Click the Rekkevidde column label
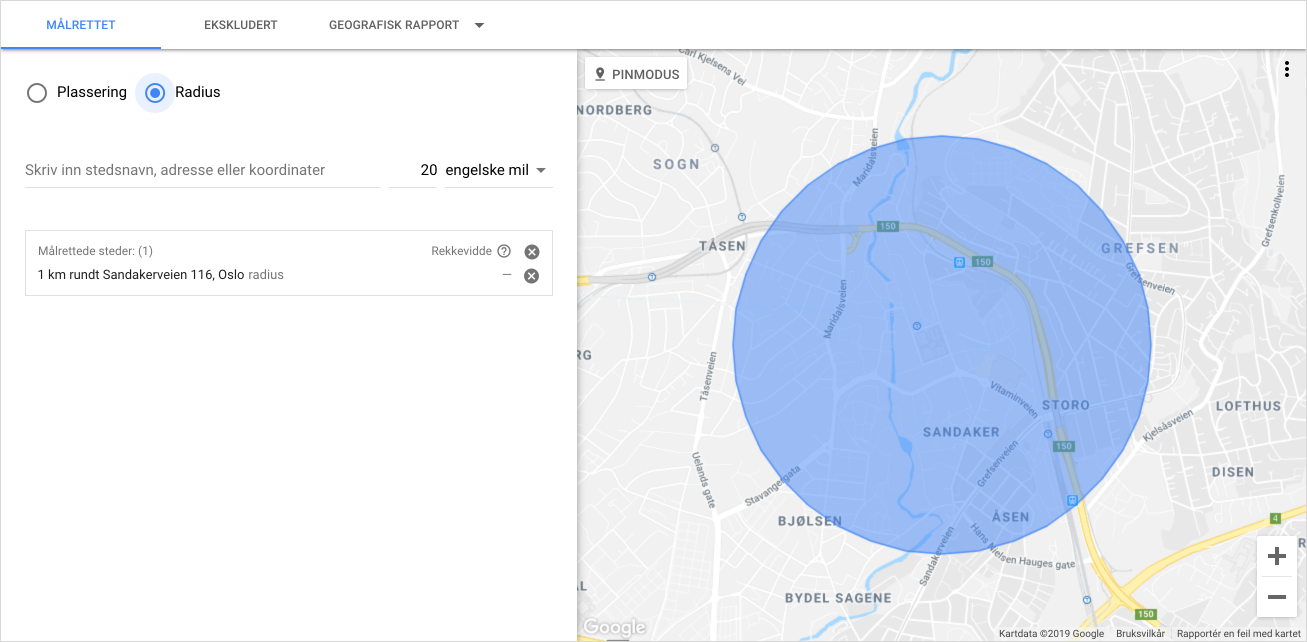This screenshot has width=1307, height=642. pos(461,251)
